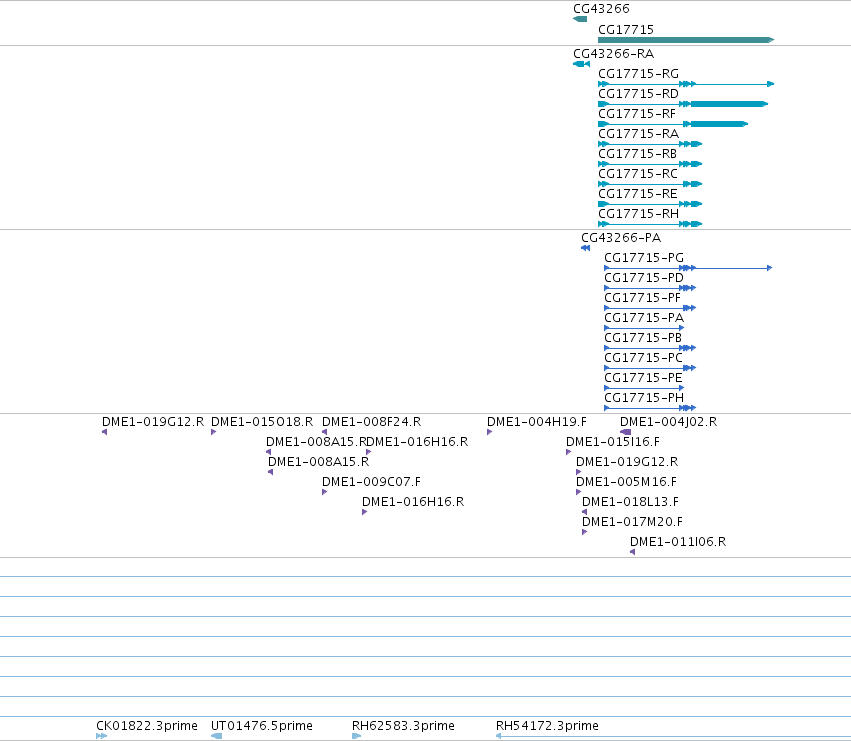Click the RH54172.3prime EST label

[x=547, y=726]
